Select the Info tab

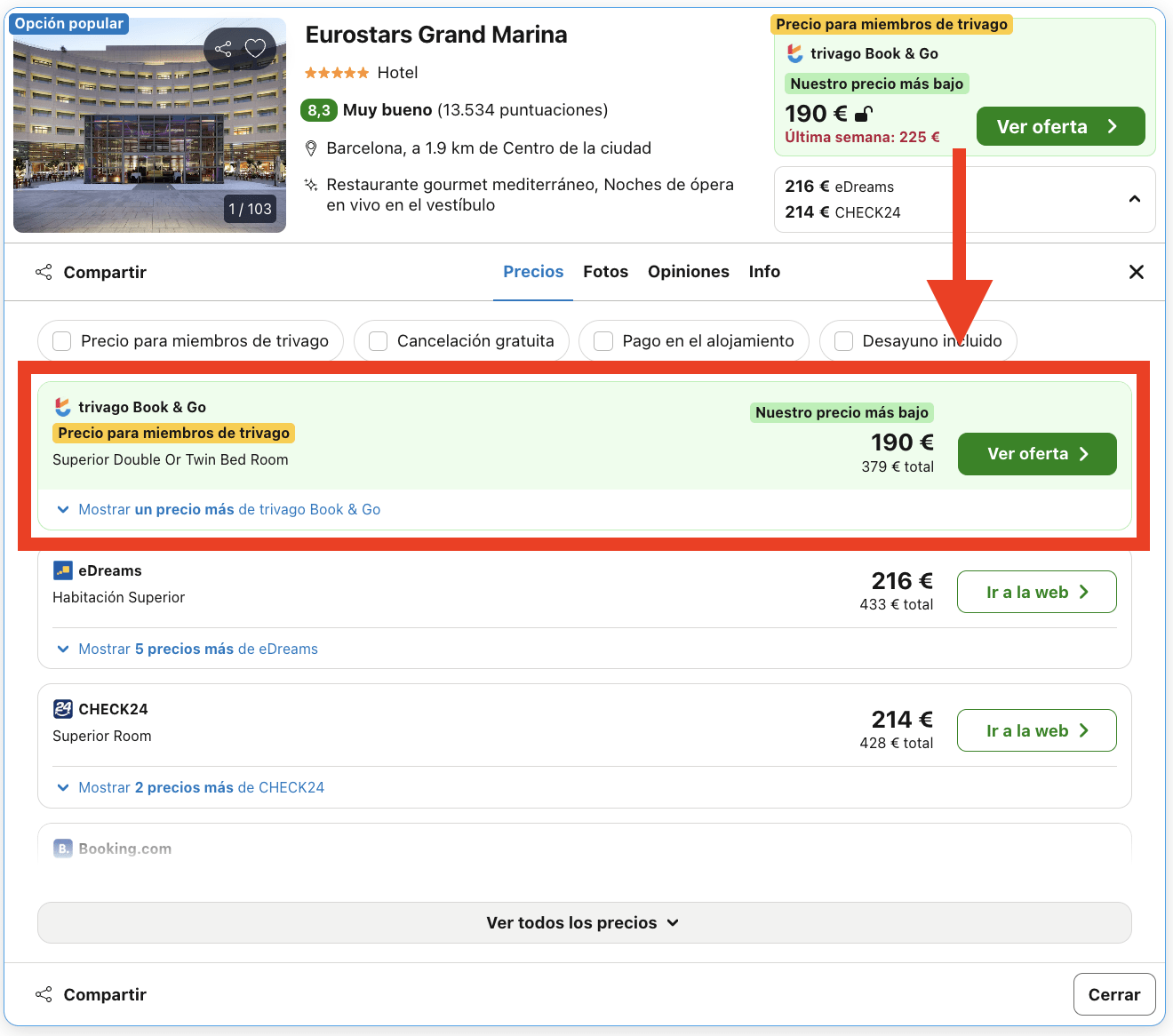764,272
